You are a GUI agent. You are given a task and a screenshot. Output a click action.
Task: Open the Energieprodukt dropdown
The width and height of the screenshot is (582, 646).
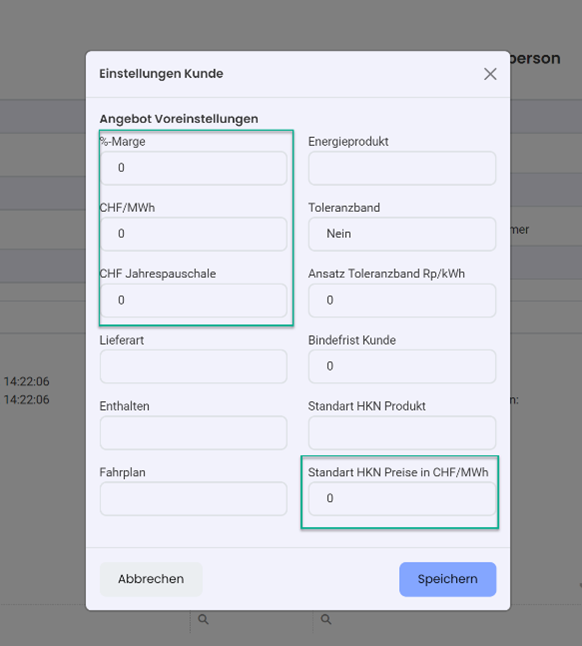tap(402, 168)
